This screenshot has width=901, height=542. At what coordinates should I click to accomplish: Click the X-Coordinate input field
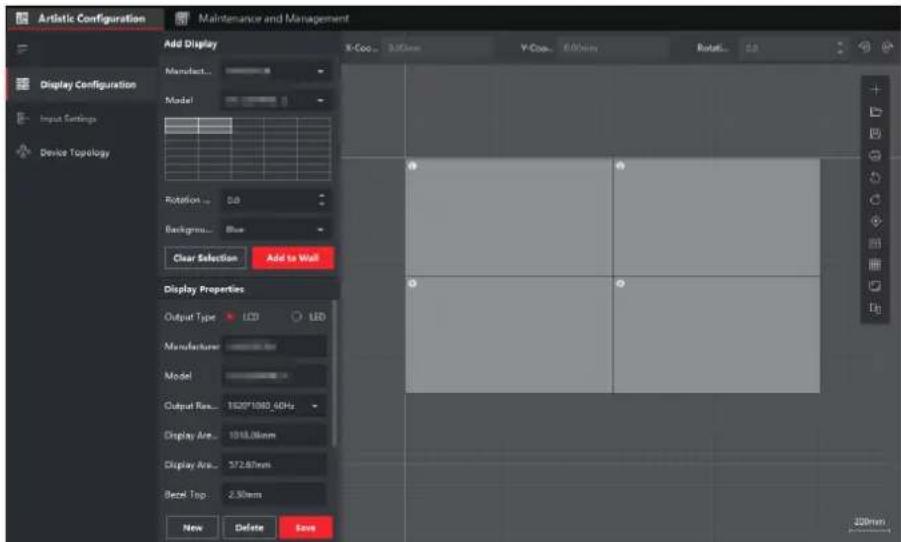point(438,48)
